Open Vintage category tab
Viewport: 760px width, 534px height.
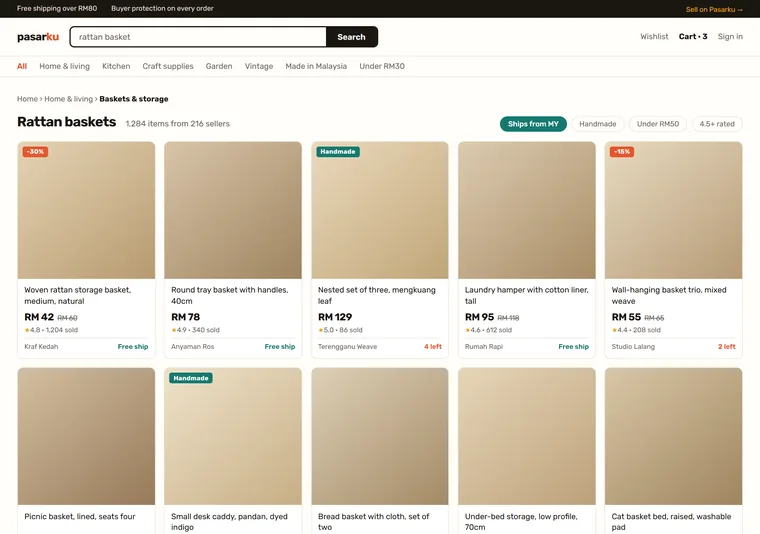(x=259, y=66)
